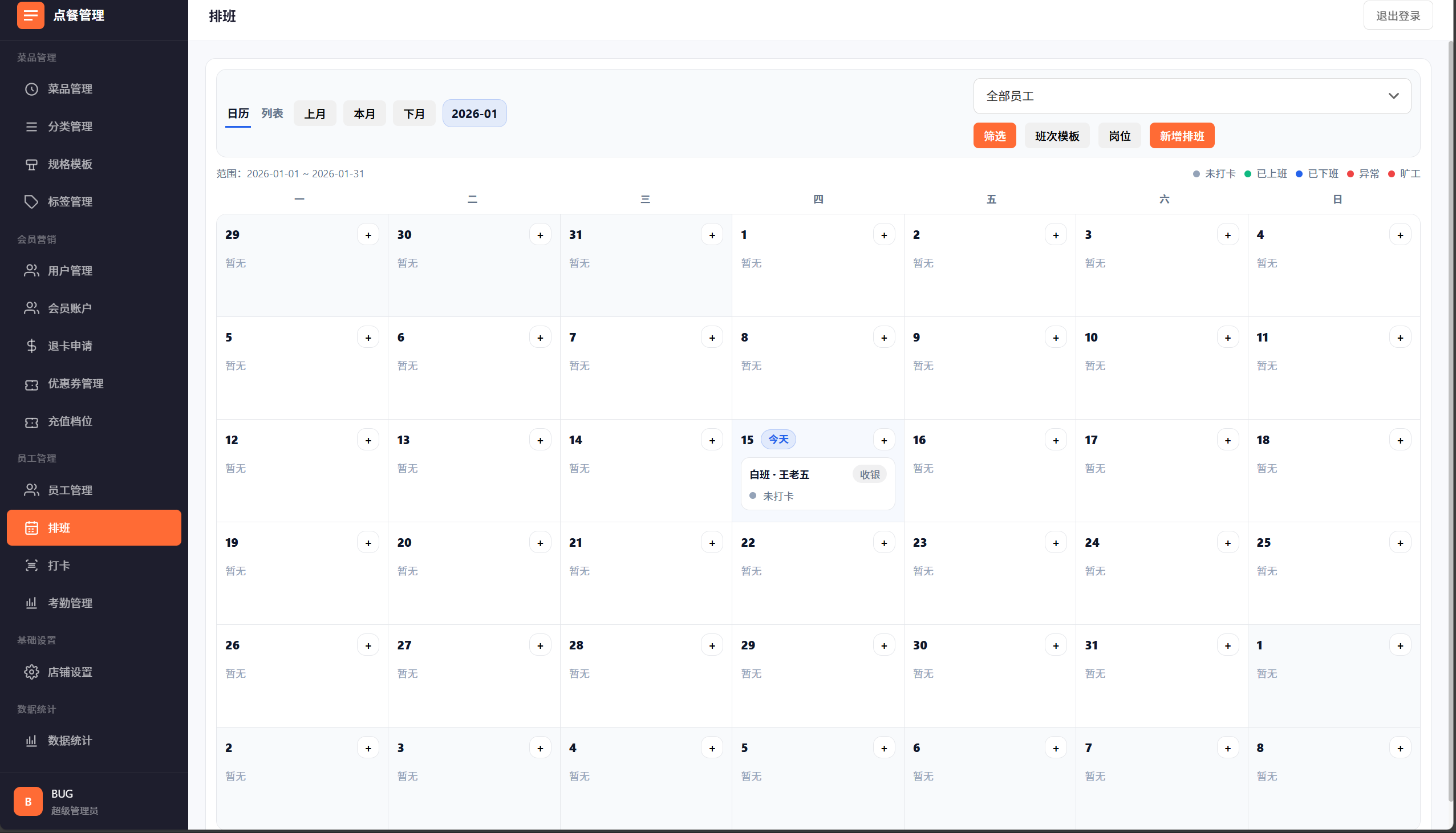
Task: Add shift on day 22 plus button
Action: tap(884, 542)
